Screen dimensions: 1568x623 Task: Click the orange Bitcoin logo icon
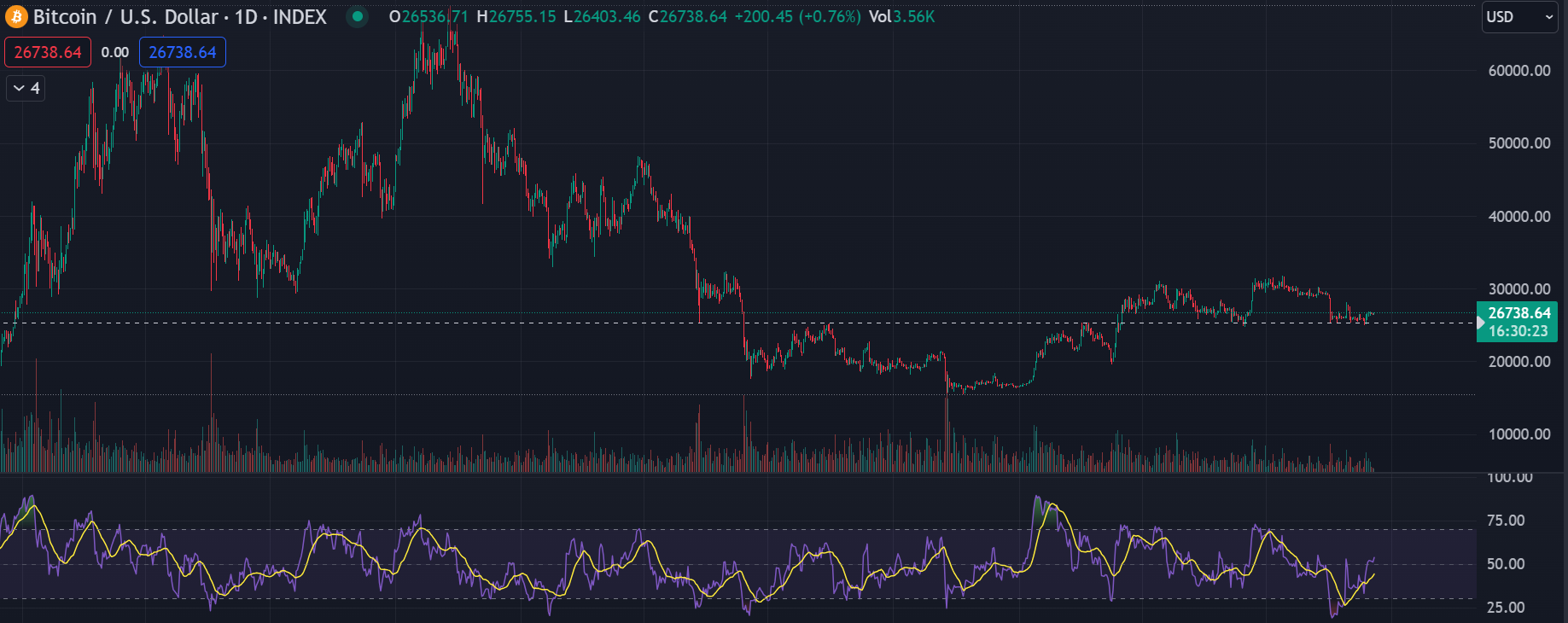pyautogui.click(x=16, y=17)
